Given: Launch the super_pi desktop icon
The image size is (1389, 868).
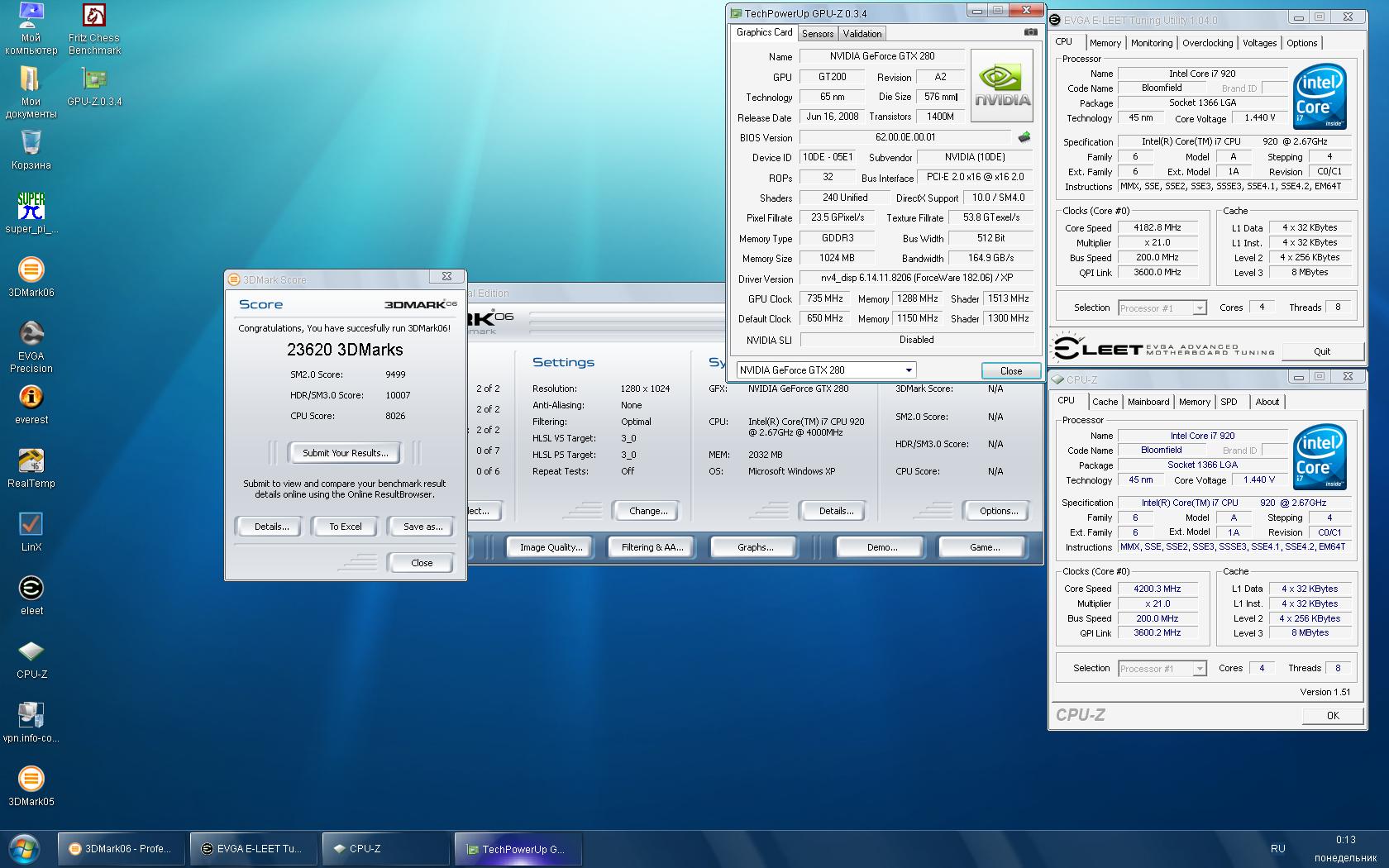Looking at the screenshot, I should (31, 213).
